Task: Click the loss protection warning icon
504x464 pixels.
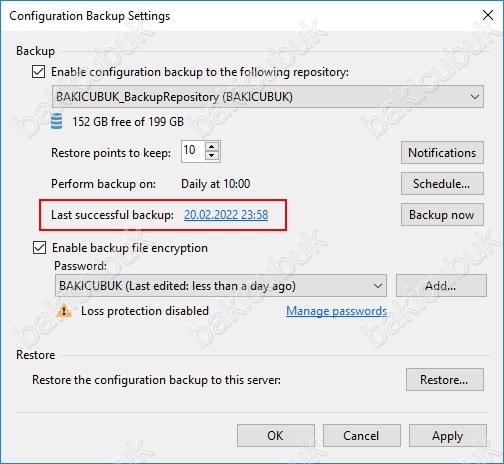Action: (64, 311)
